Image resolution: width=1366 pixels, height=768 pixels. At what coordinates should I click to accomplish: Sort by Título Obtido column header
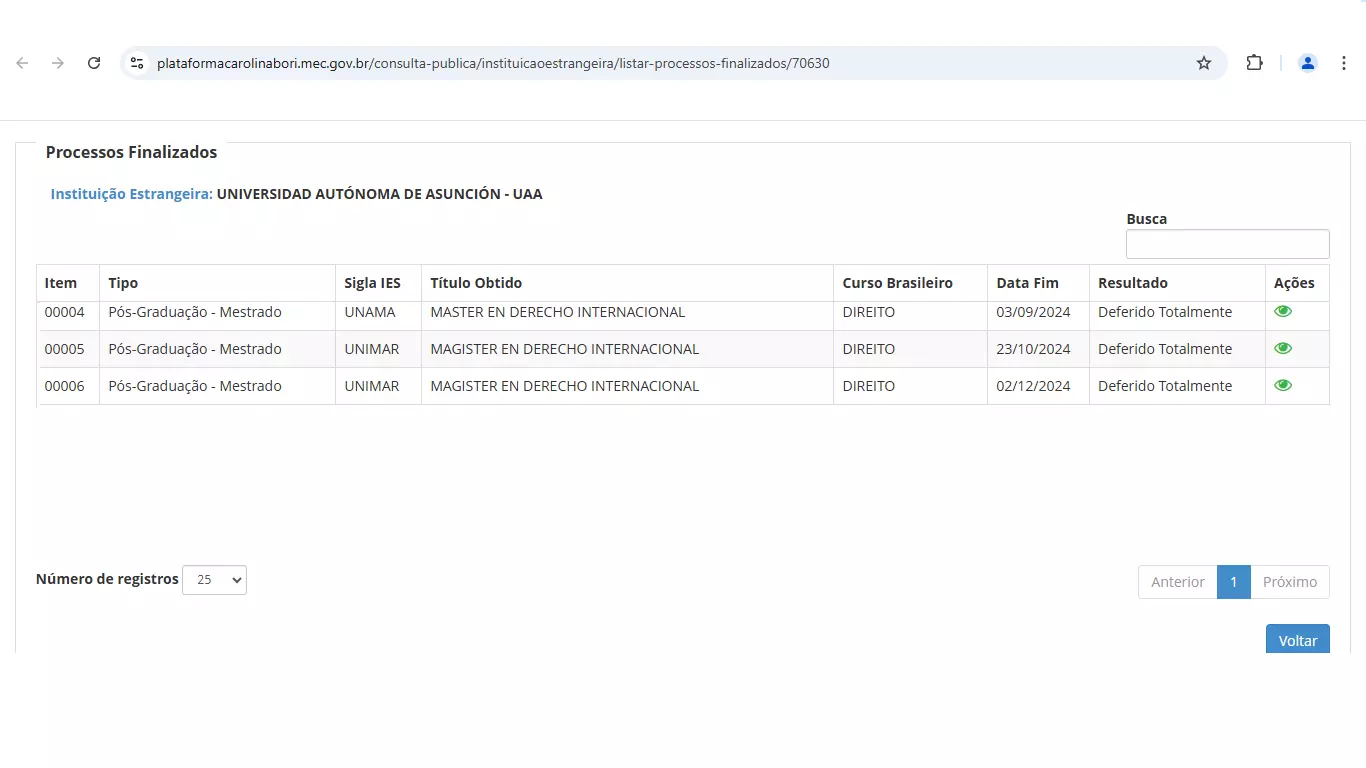pyautogui.click(x=627, y=283)
